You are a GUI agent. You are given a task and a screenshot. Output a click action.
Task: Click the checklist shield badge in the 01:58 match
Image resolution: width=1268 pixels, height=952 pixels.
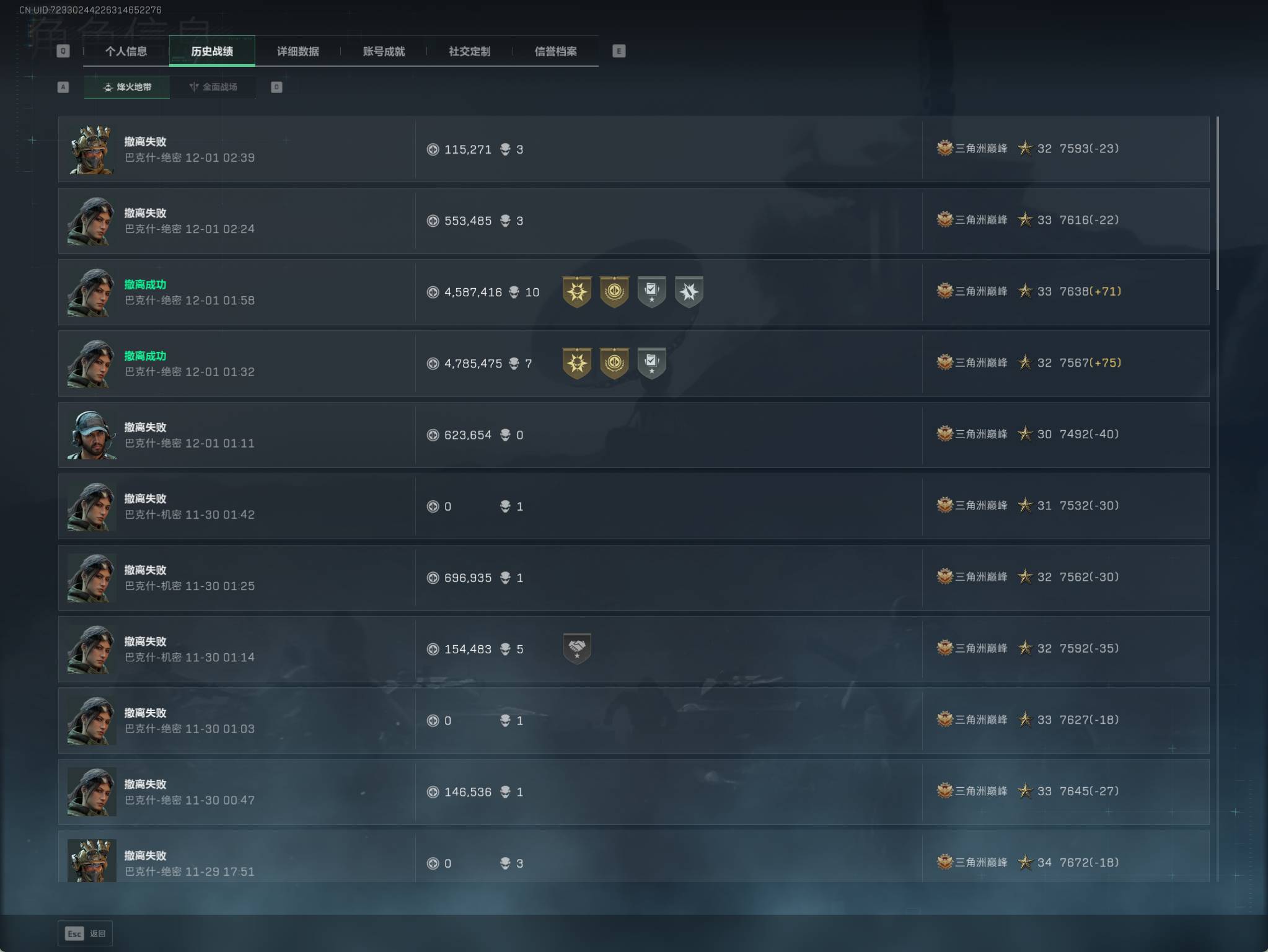[651, 291]
